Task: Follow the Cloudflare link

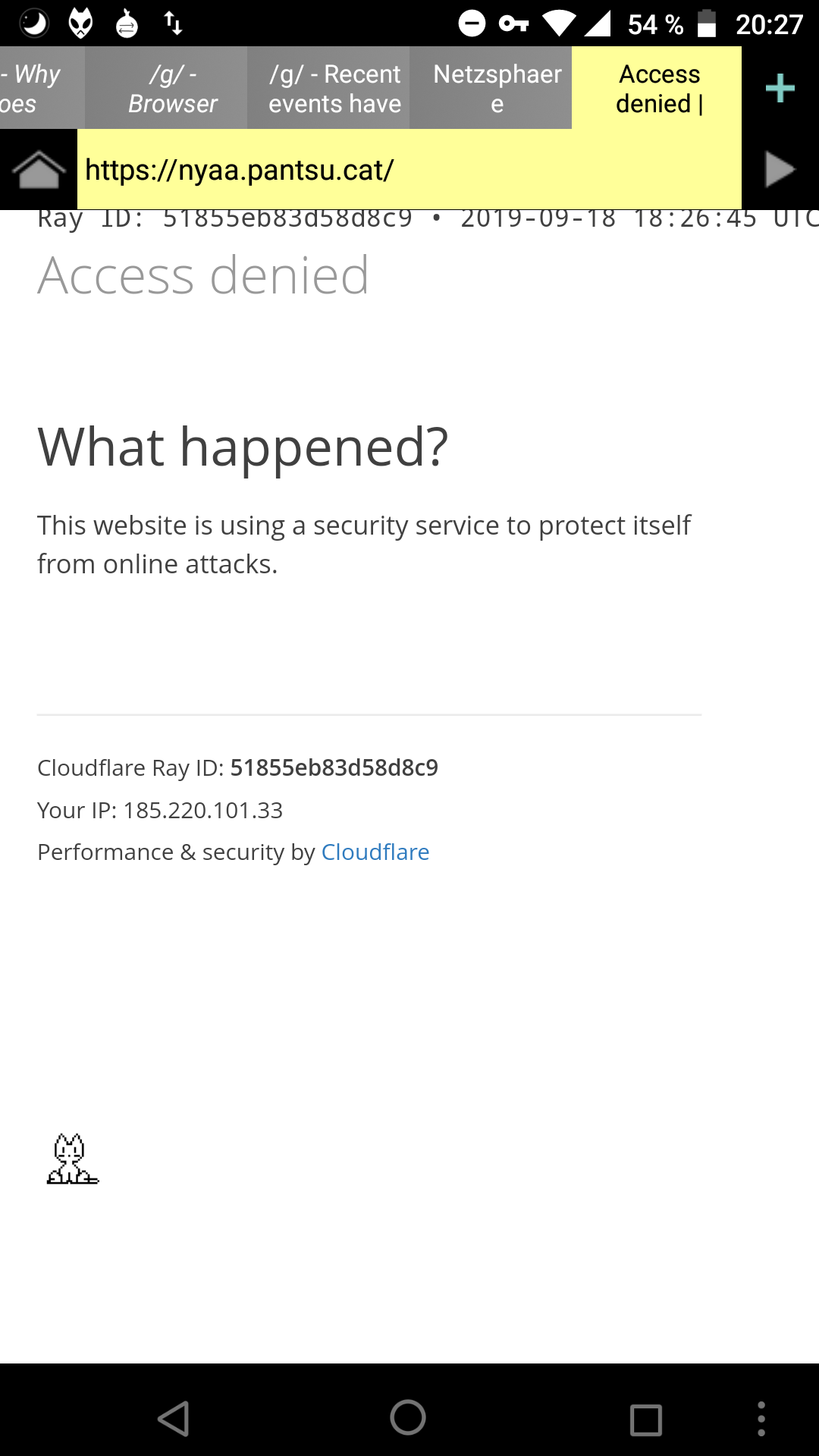Action: 375,852
